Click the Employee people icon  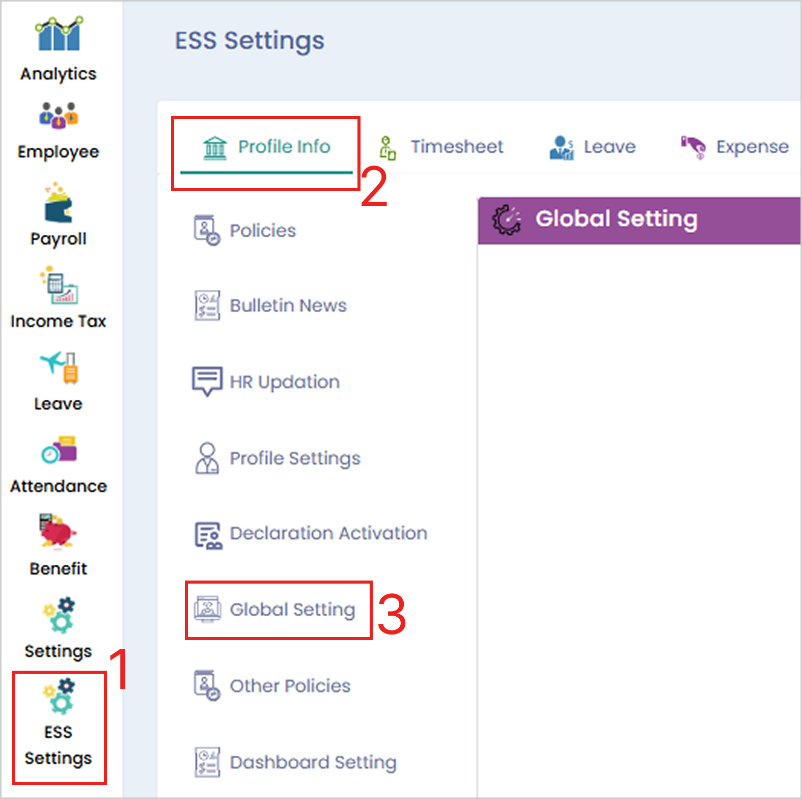point(58,117)
